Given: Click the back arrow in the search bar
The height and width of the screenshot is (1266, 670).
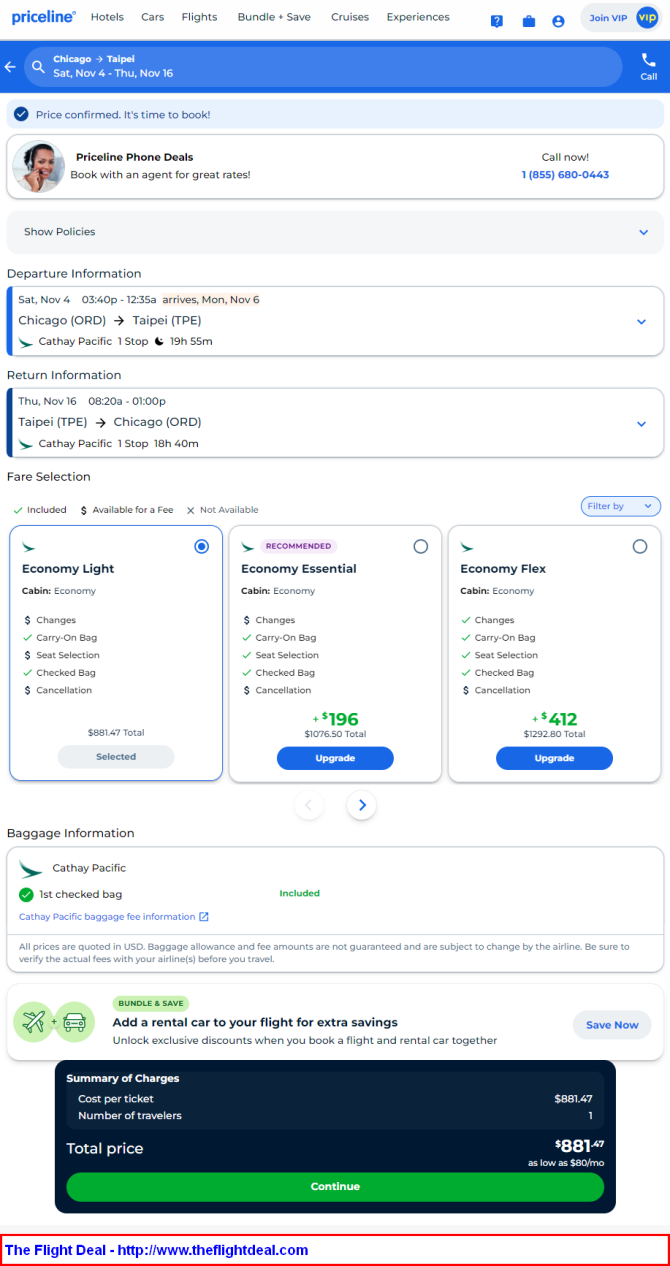Looking at the screenshot, I should pyautogui.click(x=10, y=67).
